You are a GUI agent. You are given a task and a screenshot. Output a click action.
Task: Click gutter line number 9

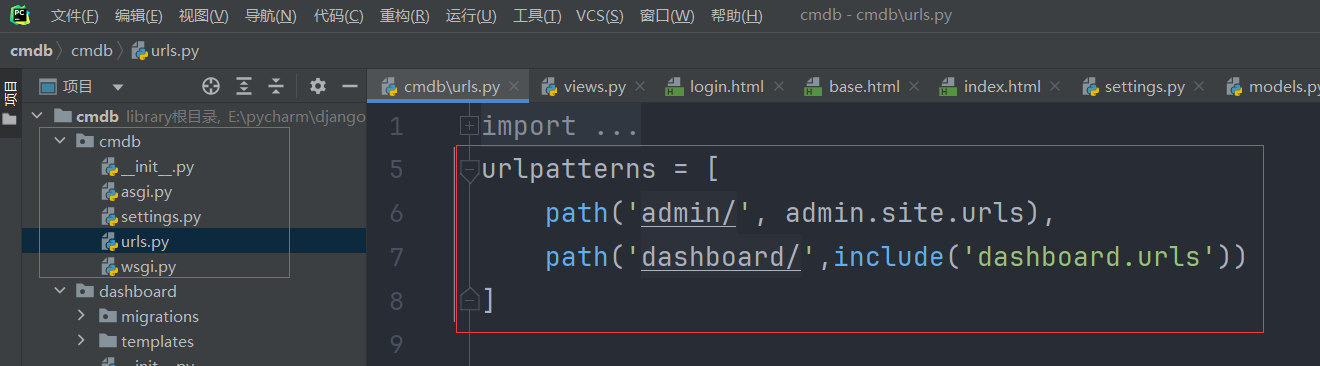(396, 345)
